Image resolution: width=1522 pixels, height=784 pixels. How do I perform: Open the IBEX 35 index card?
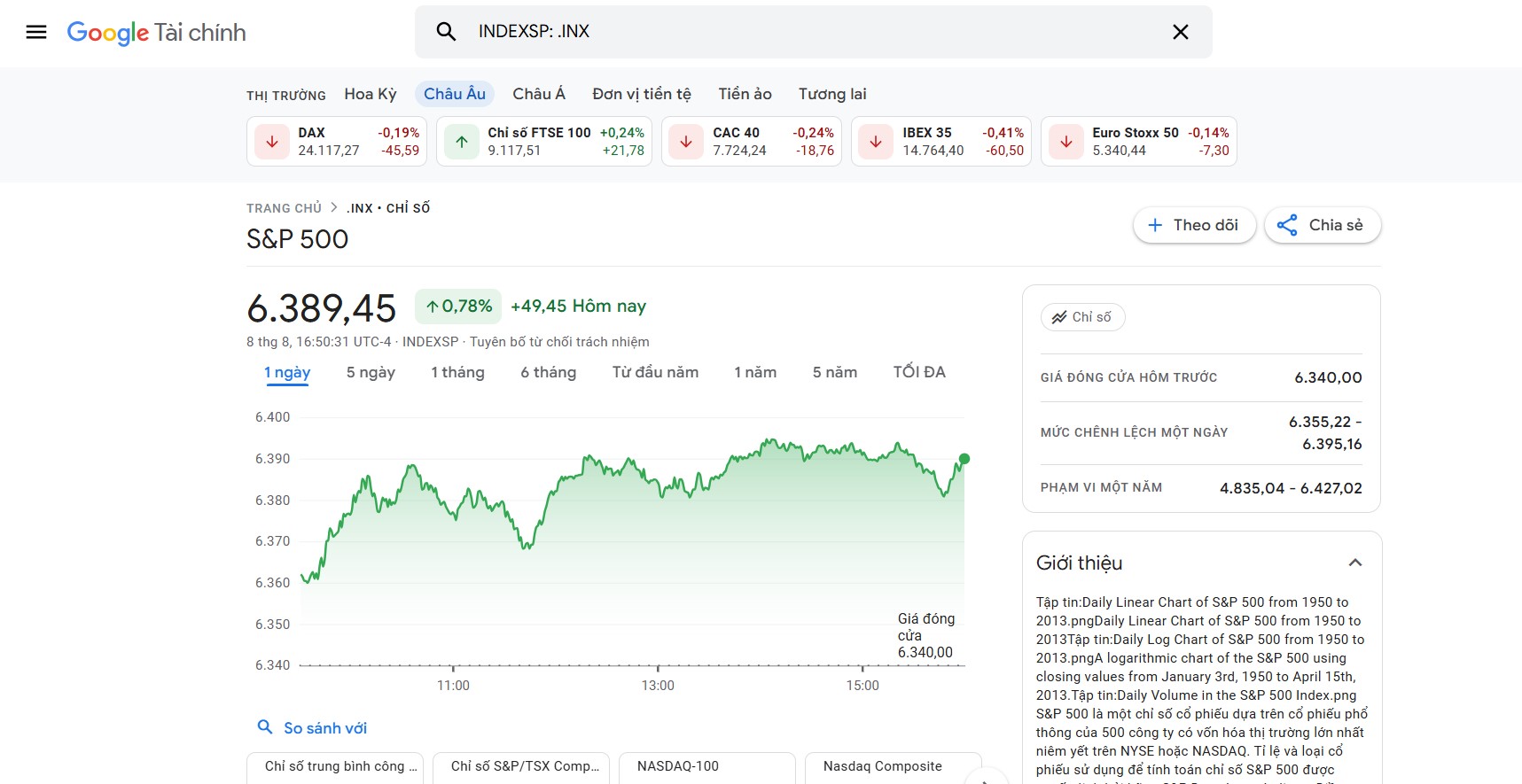[941, 142]
